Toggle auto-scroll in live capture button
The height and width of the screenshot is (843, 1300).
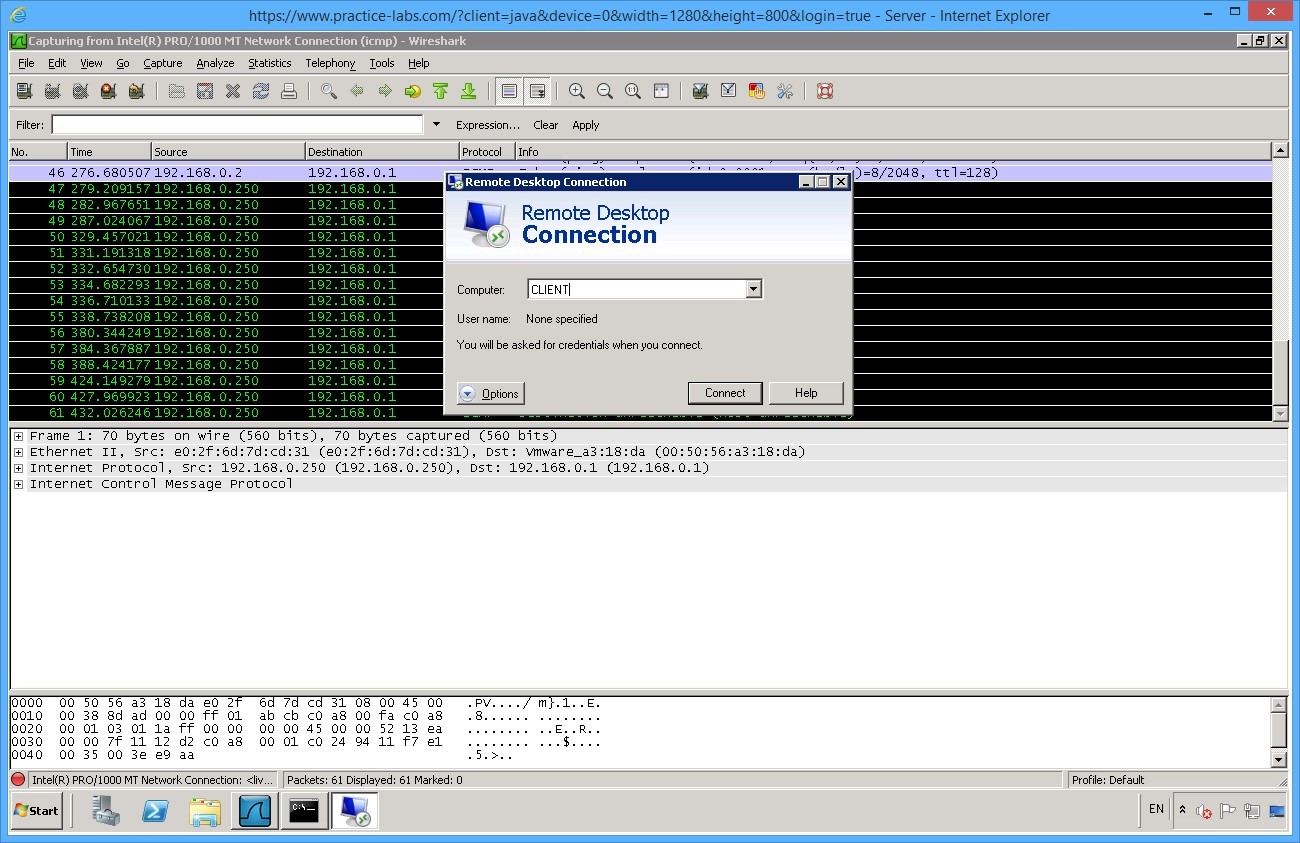(x=537, y=91)
